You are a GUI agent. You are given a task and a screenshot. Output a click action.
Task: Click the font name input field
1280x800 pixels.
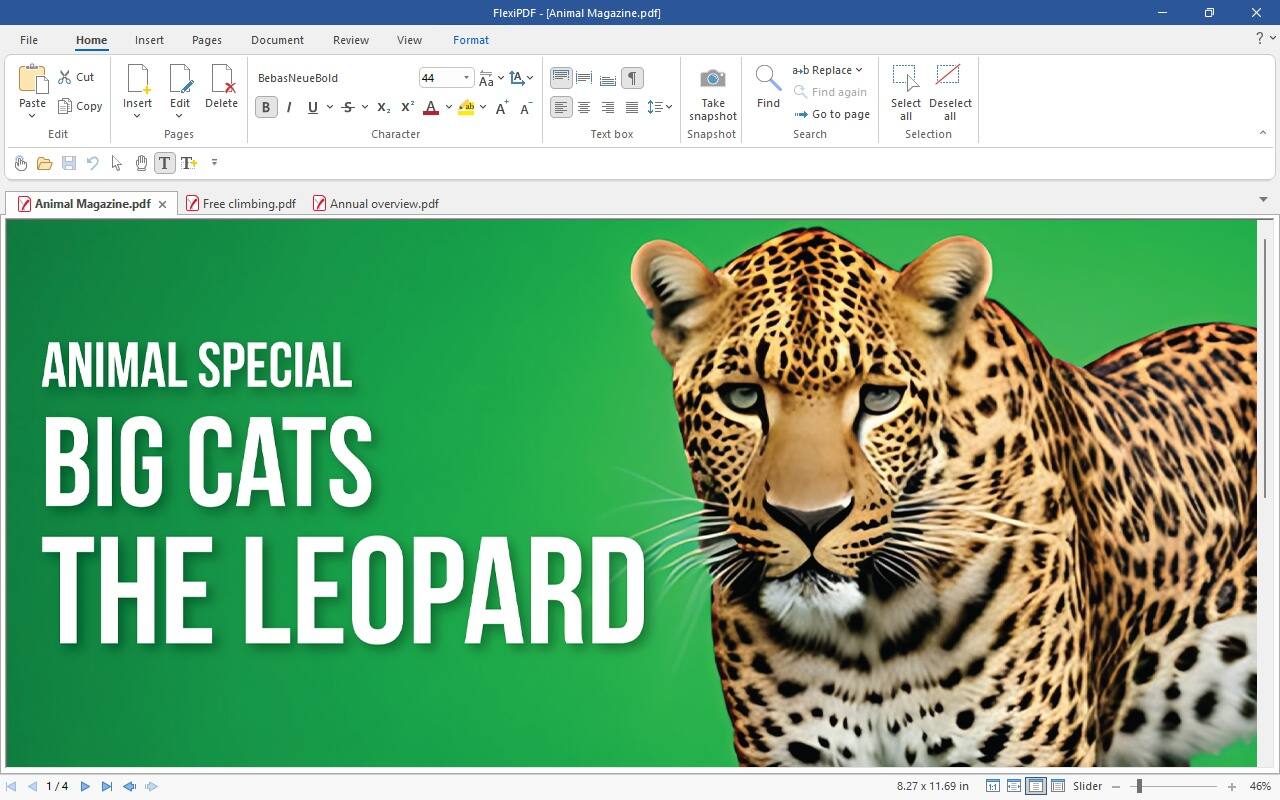[330, 77]
